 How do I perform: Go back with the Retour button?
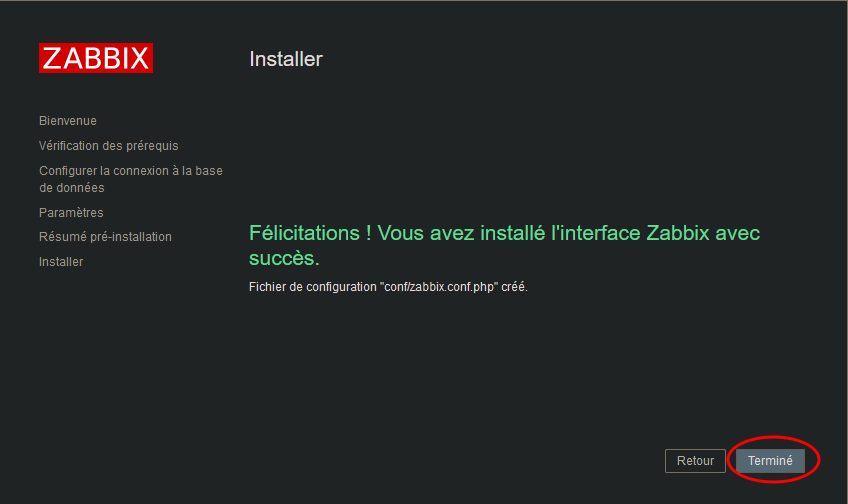[695, 461]
